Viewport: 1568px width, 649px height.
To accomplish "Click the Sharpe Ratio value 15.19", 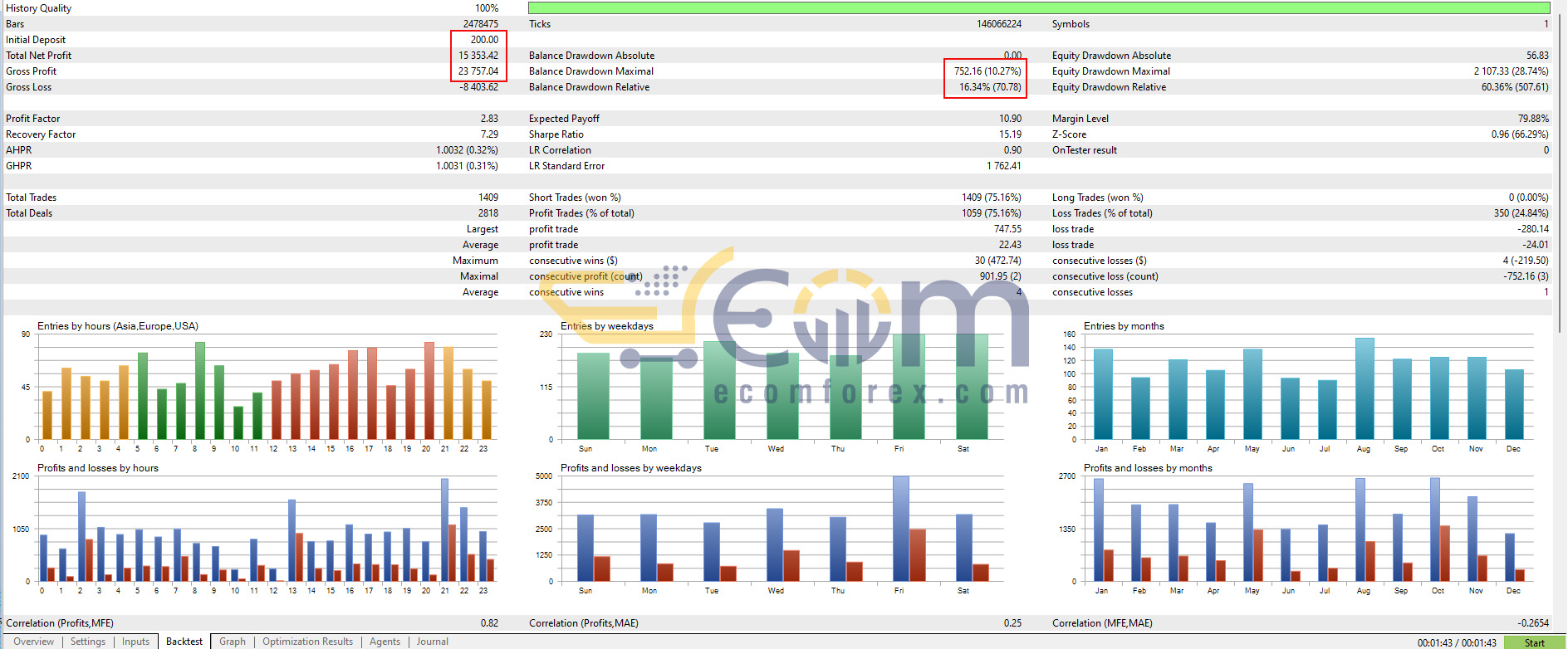I will tap(1010, 134).
